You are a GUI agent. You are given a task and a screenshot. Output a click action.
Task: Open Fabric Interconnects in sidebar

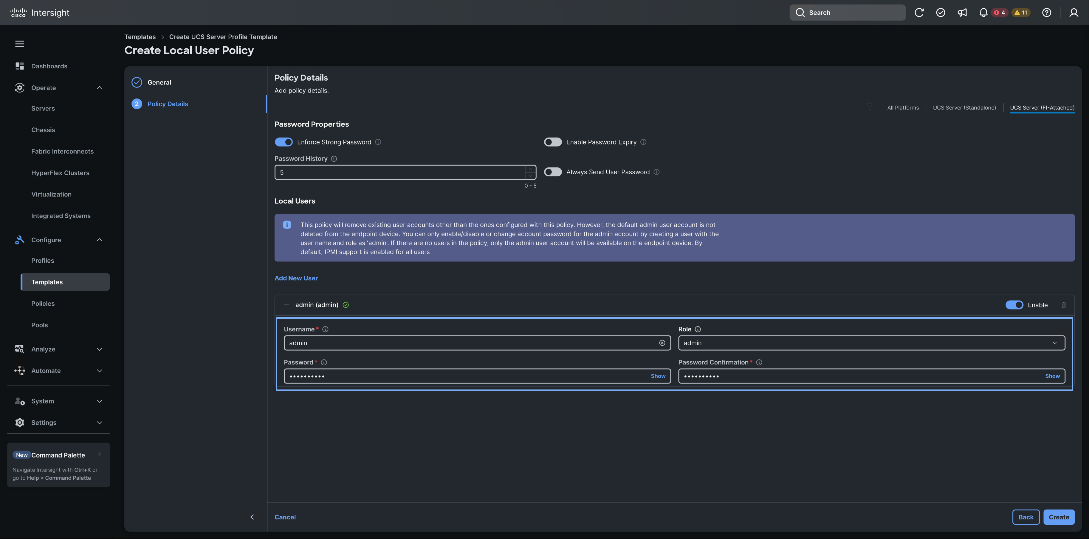pyautogui.click(x=63, y=151)
